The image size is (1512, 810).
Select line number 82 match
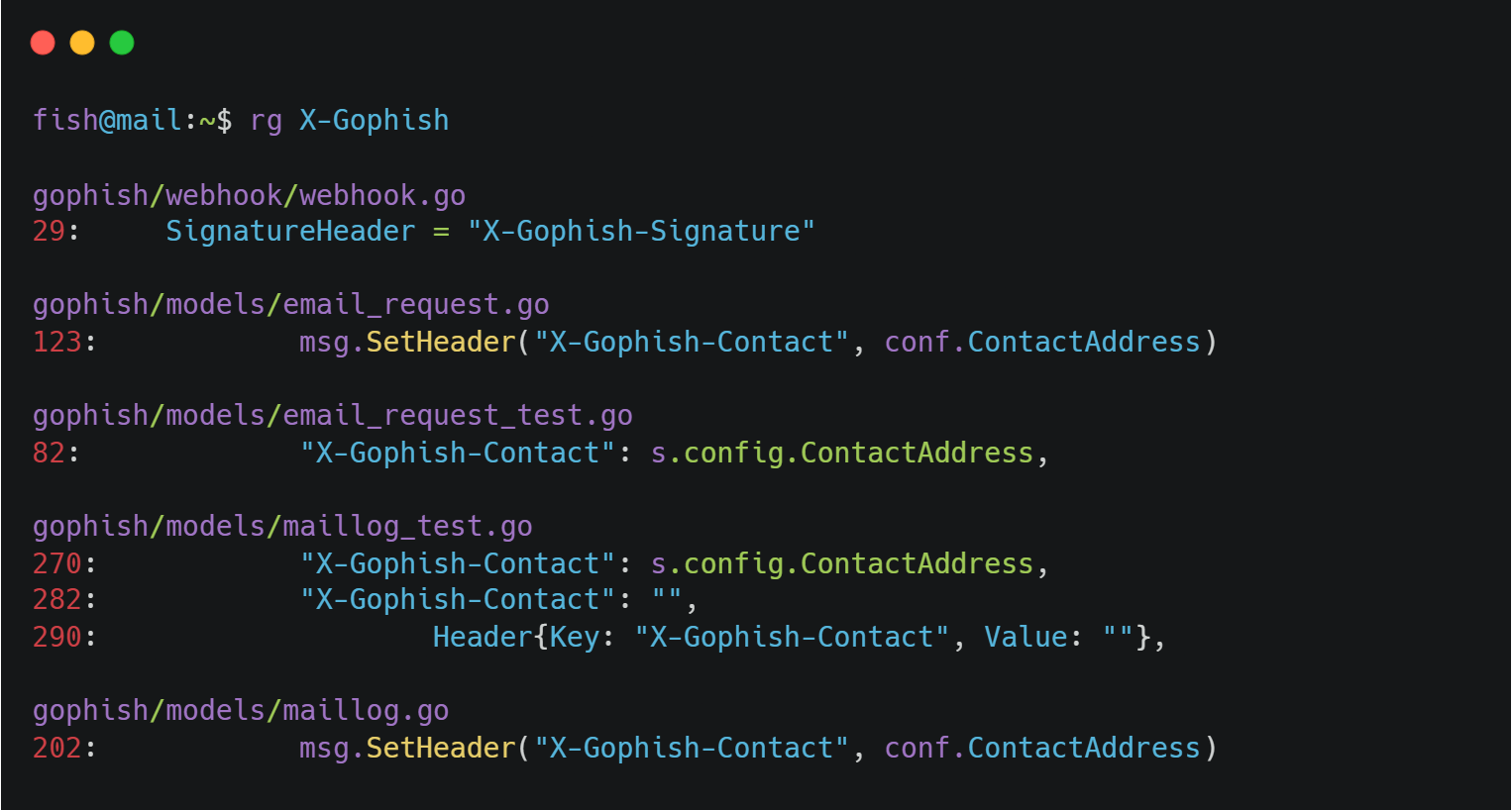49,453
